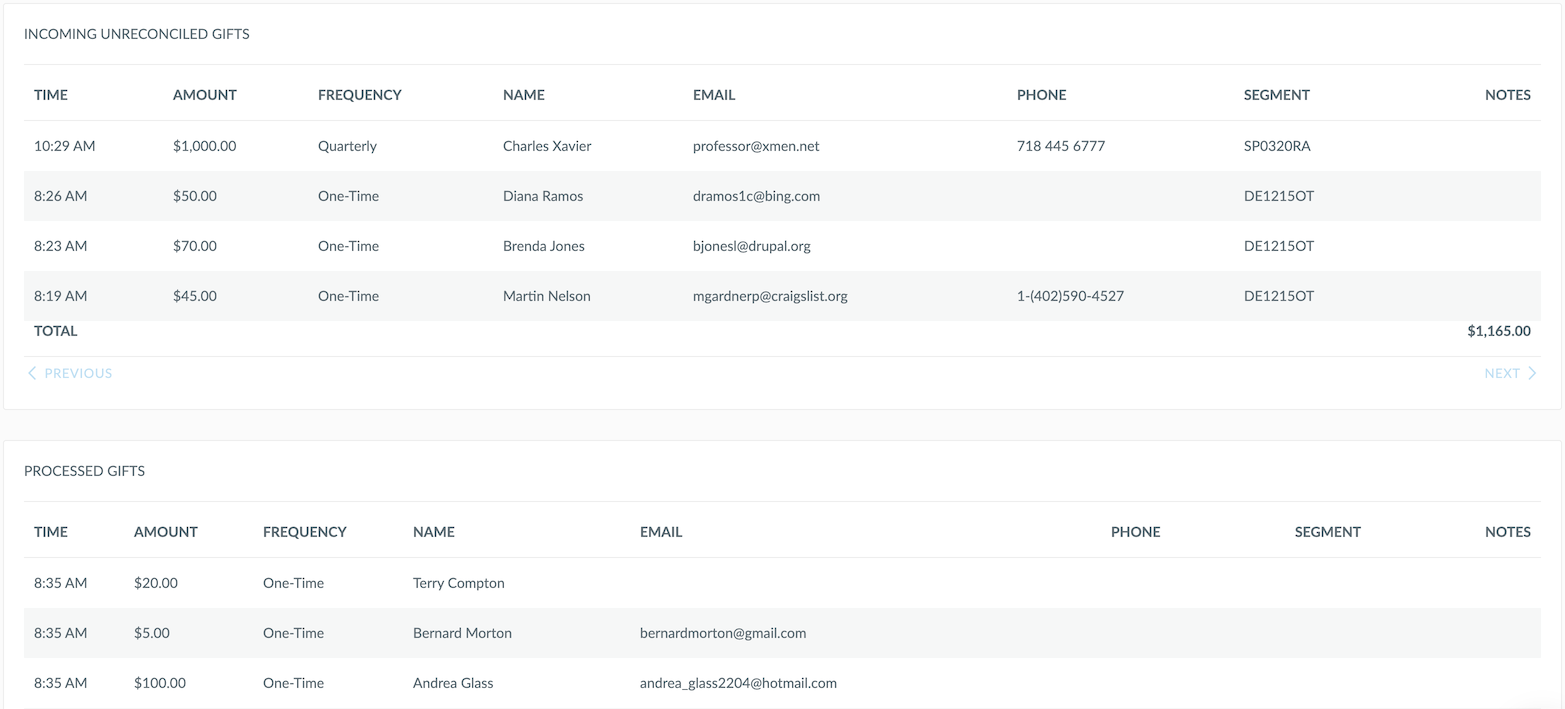Click the Previous left chevron icon
1565x709 pixels.
pos(32,373)
